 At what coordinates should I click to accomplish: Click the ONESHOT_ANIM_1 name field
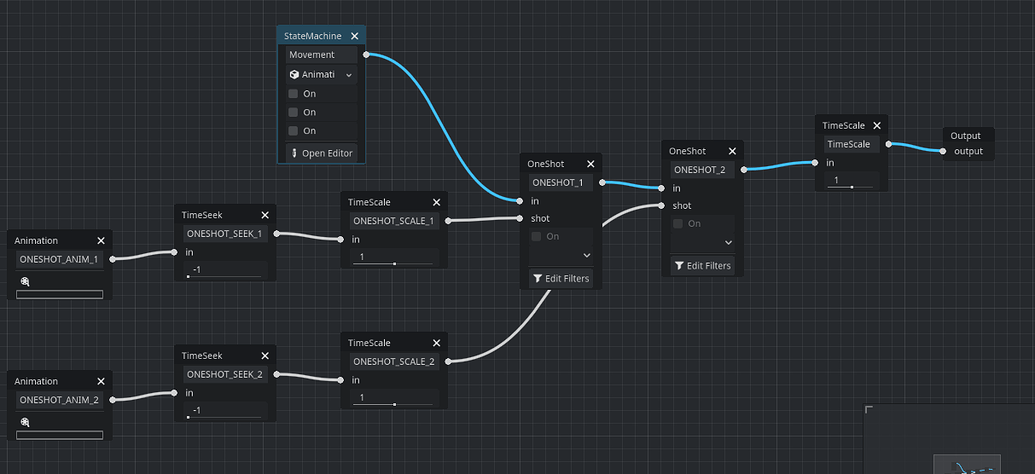[59, 259]
